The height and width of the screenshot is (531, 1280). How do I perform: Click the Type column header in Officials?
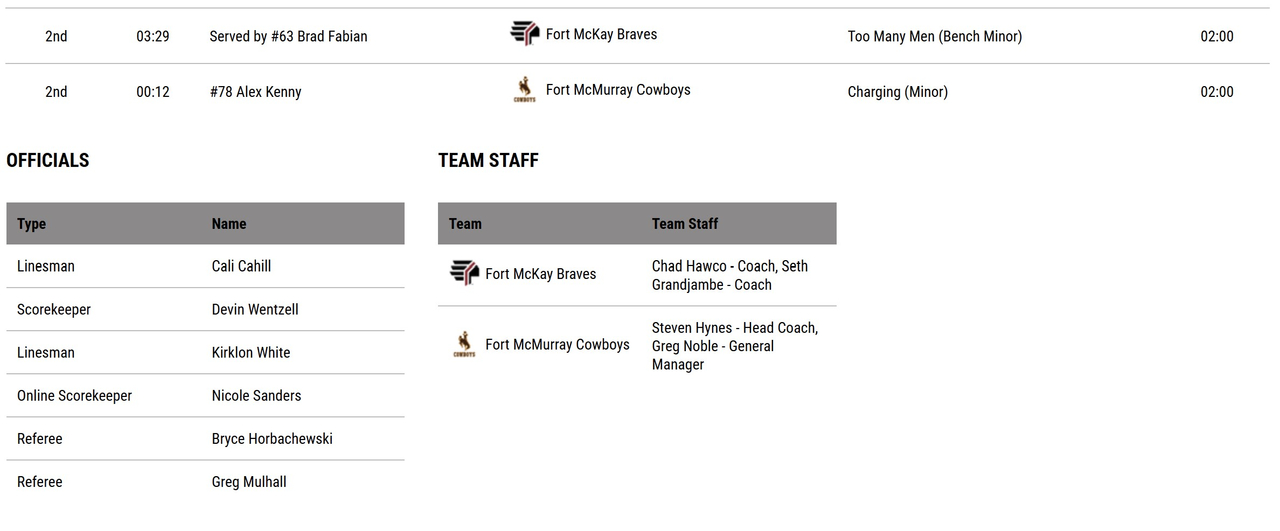click(32, 224)
